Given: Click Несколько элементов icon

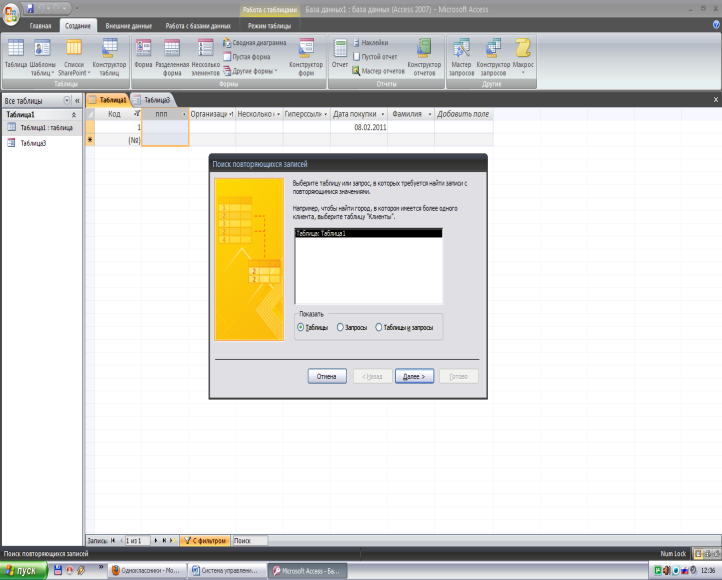Looking at the screenshot, I should (205, 57).
